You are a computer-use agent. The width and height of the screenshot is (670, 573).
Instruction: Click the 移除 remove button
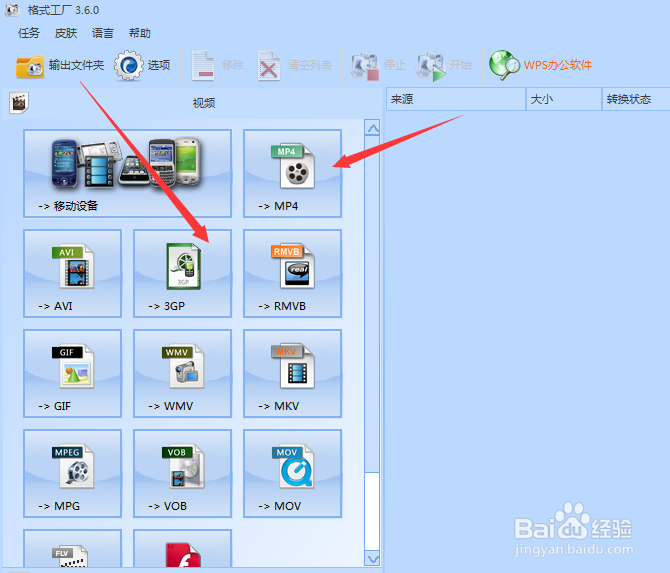217,65
